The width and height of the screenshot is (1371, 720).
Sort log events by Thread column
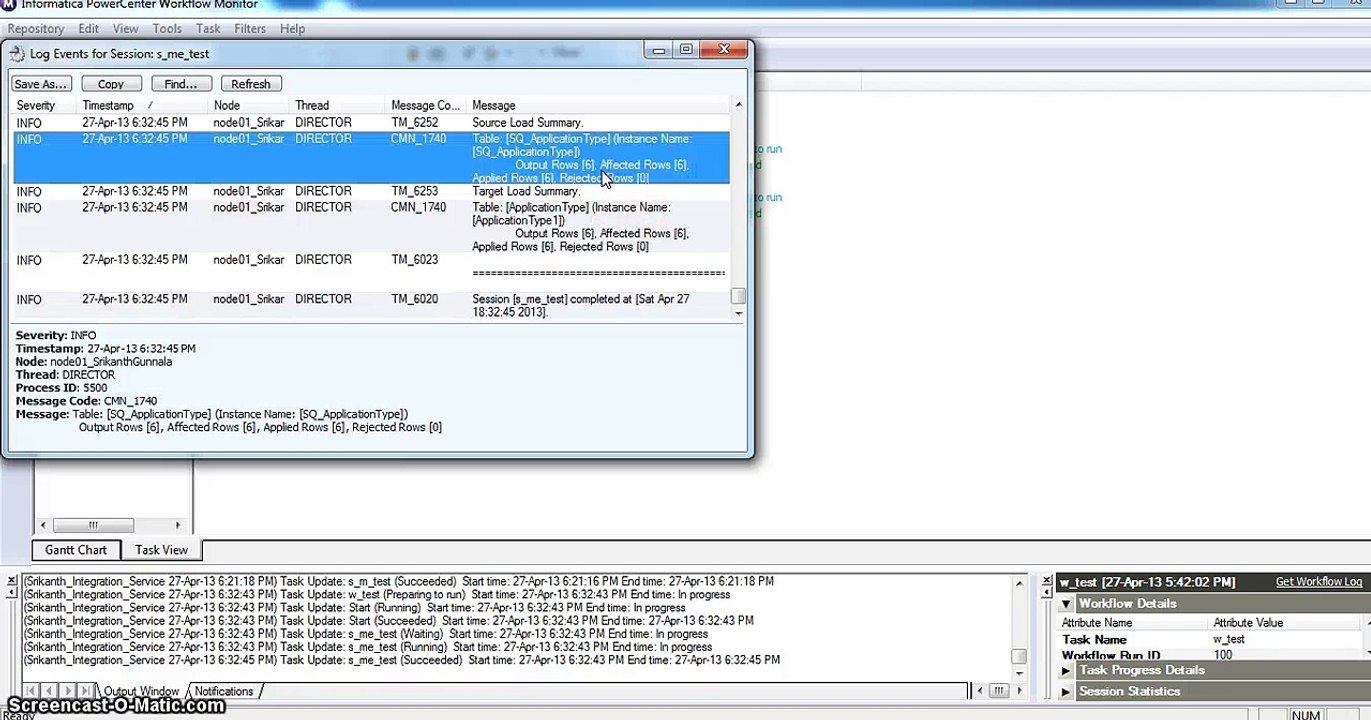click(338, 105)
